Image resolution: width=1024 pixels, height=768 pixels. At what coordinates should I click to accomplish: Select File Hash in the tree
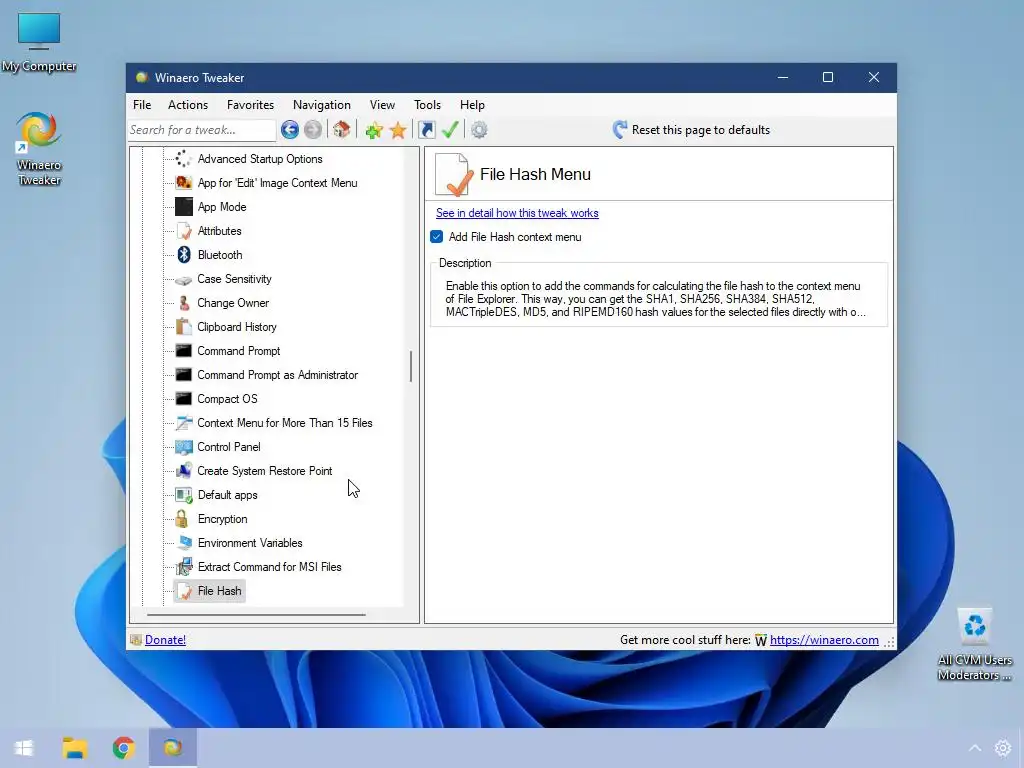[x=209, y=591]
